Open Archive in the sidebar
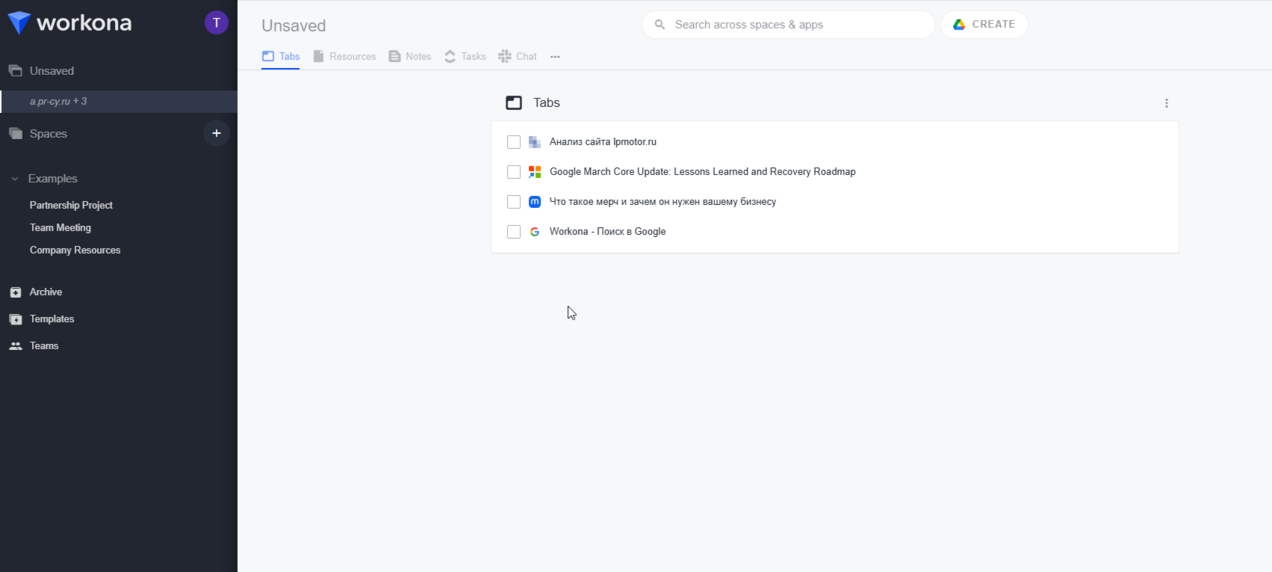Image resolution: width=1272 pixels, height=572 pixels. tap(46, 292)
